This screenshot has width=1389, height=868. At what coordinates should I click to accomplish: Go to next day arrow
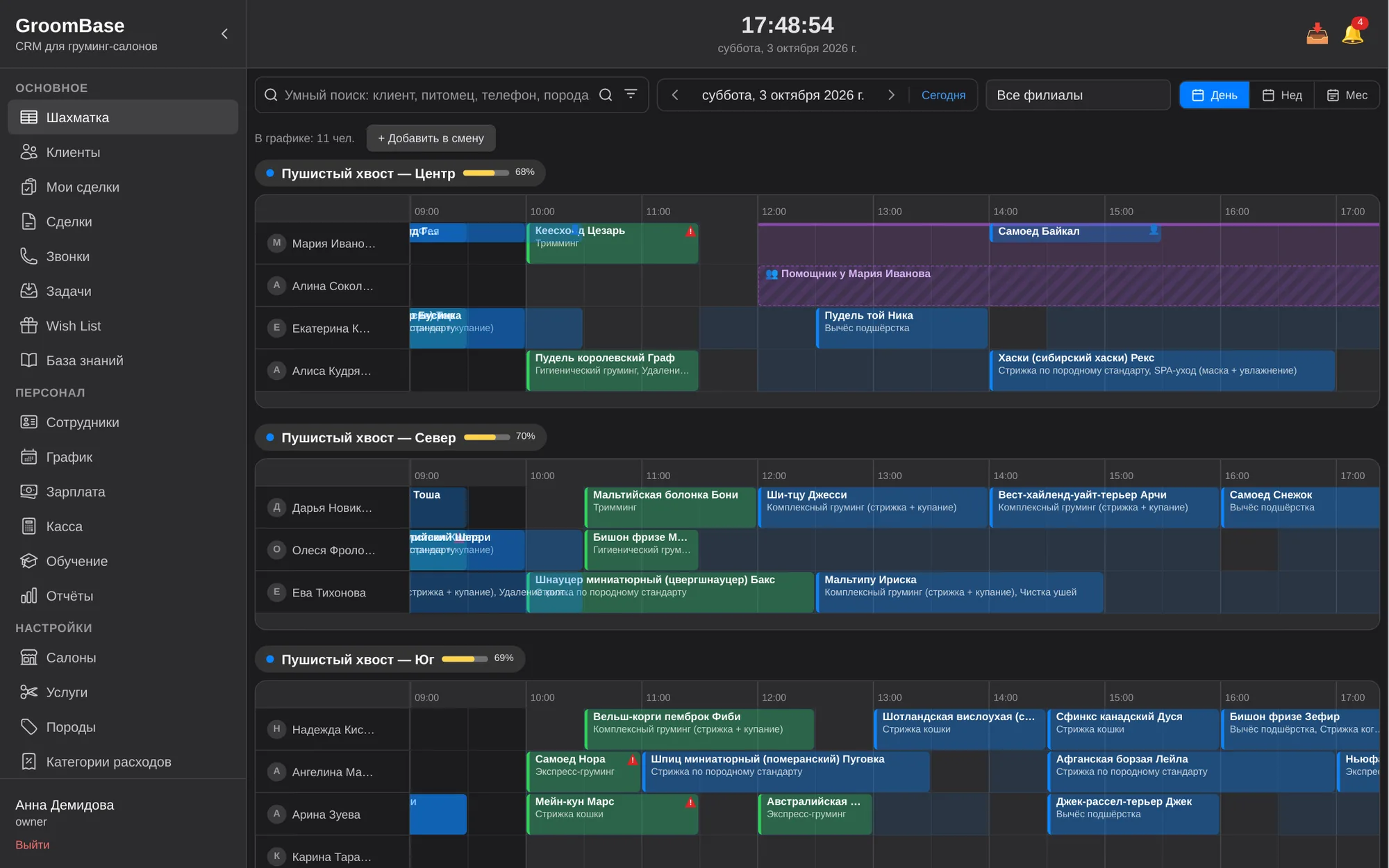click(x=891, y=95)
